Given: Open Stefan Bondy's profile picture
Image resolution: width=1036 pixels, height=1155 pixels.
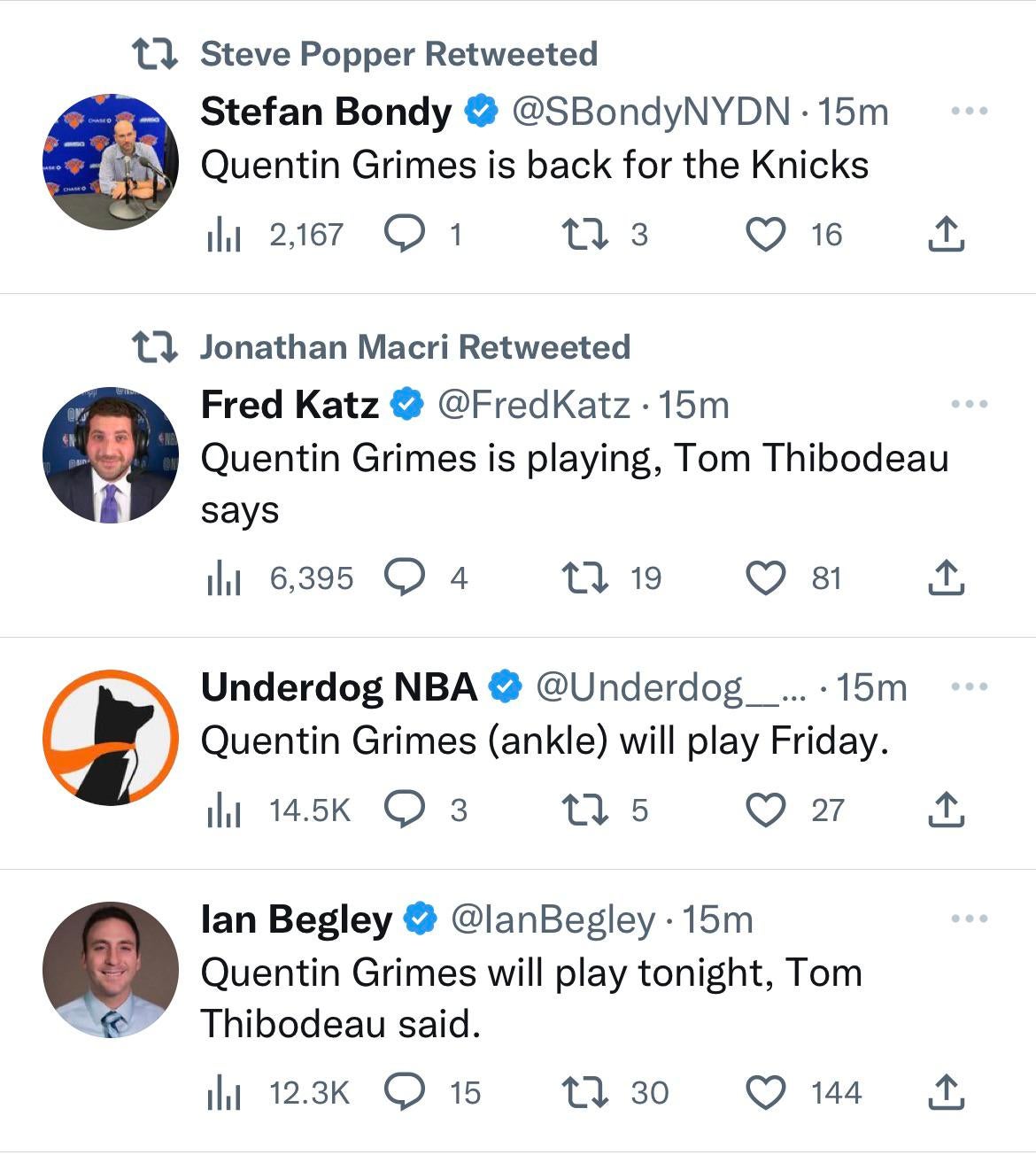Looking at the screenshot, I should coord(111,161).
